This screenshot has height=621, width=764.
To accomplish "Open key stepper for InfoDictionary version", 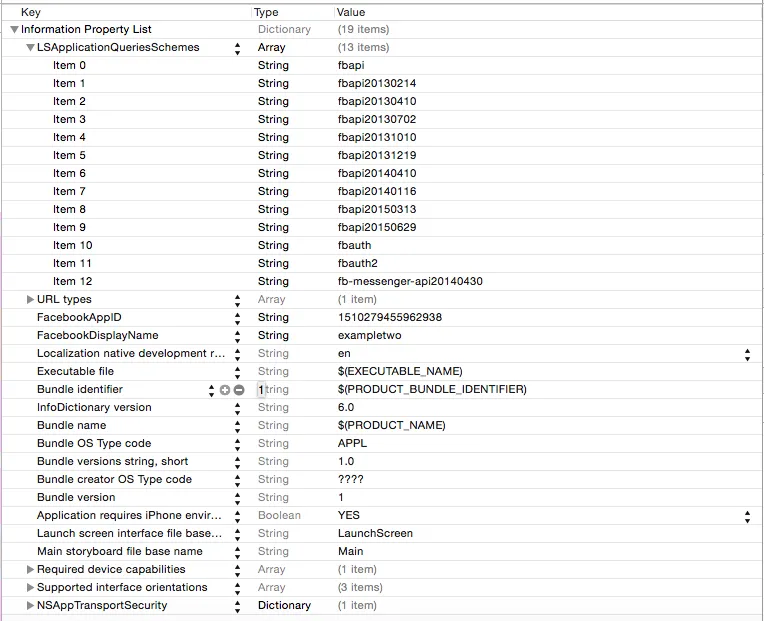I will click(x=237, y=408).
